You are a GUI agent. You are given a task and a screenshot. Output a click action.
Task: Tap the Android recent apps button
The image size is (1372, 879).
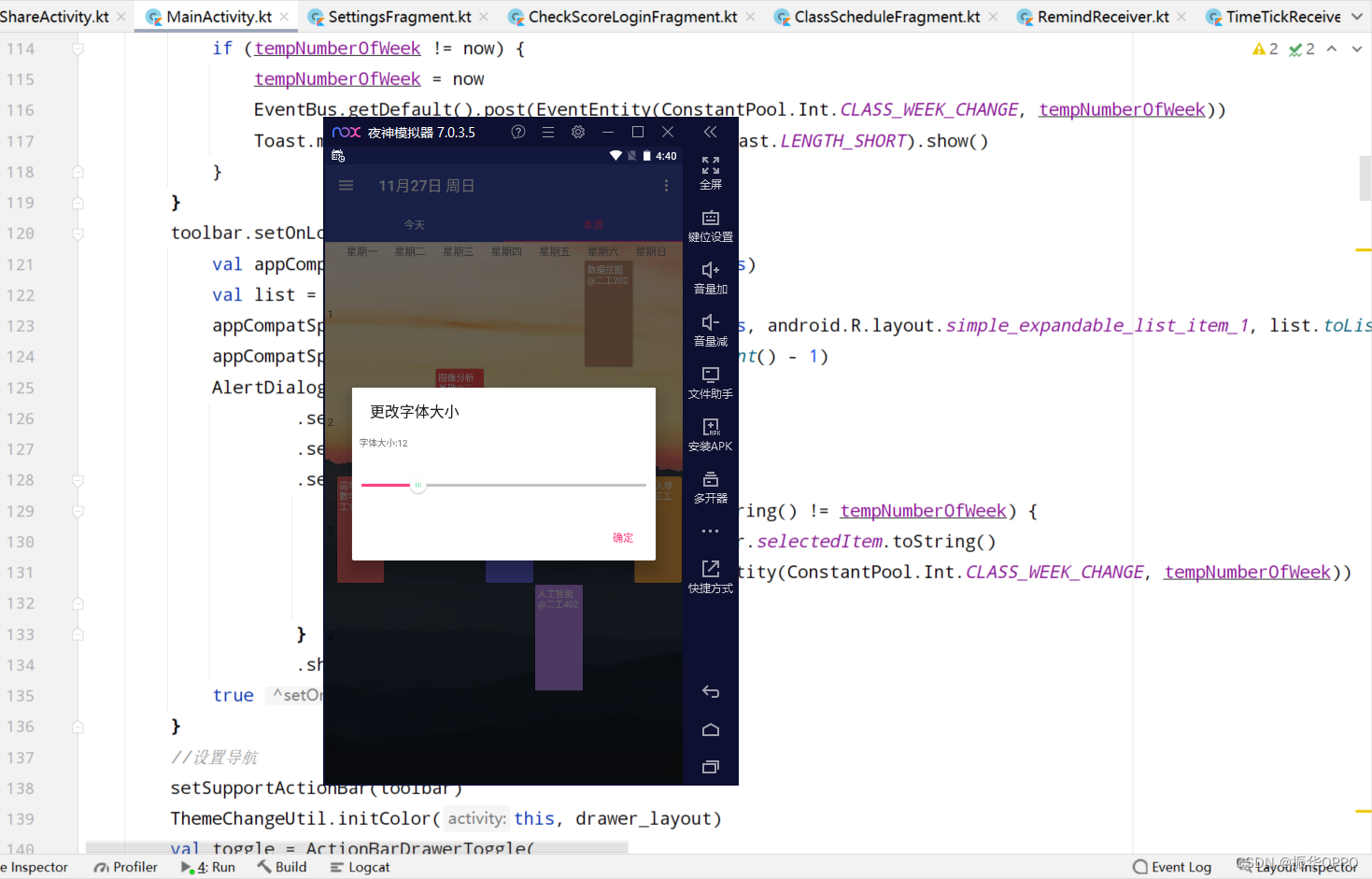(711, 767)
